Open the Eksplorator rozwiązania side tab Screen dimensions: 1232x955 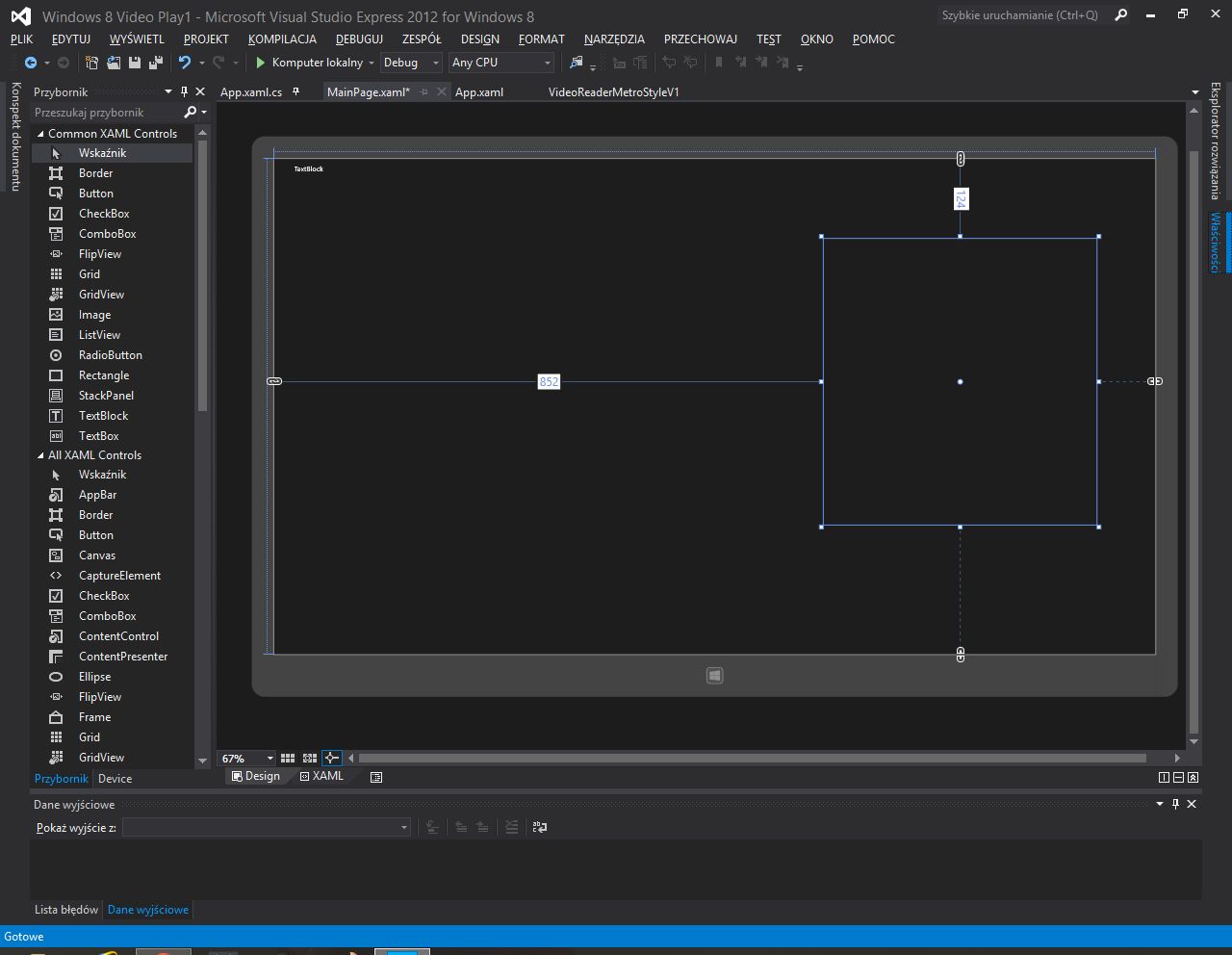[1216, 140]
